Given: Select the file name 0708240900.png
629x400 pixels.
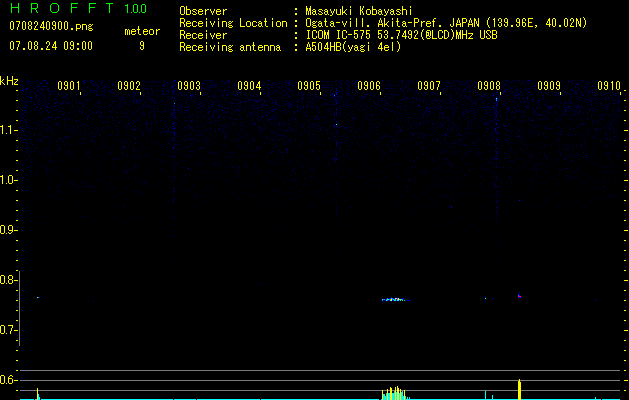Looking at the screenshot, I should click(x=51, y=26).
